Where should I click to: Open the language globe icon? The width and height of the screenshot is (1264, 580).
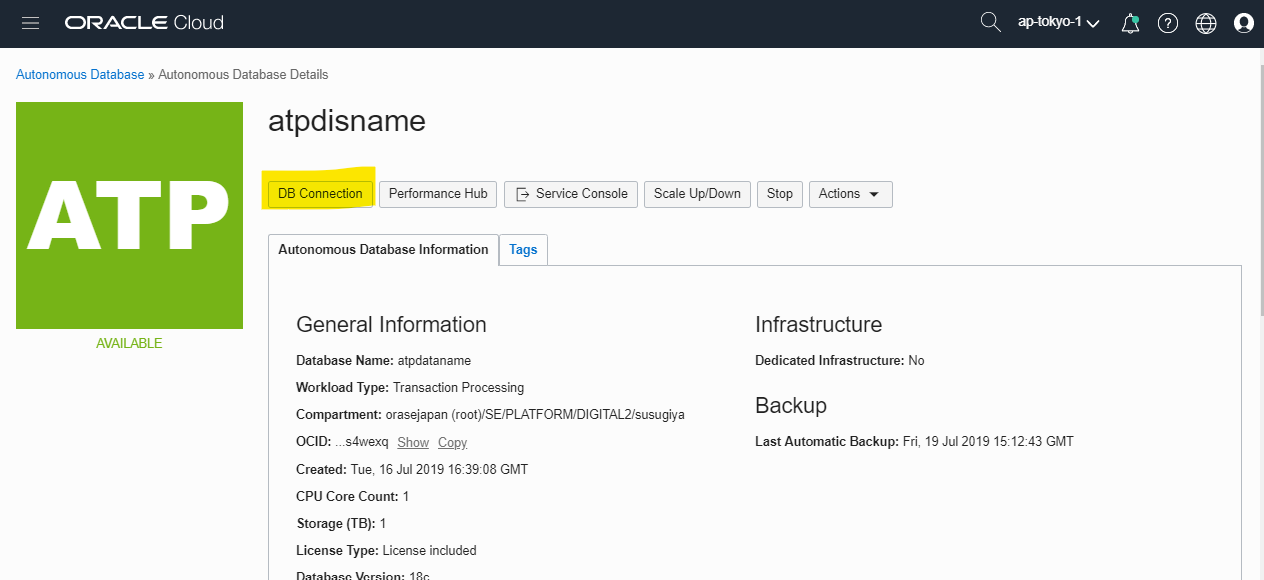click(1205, 22)
